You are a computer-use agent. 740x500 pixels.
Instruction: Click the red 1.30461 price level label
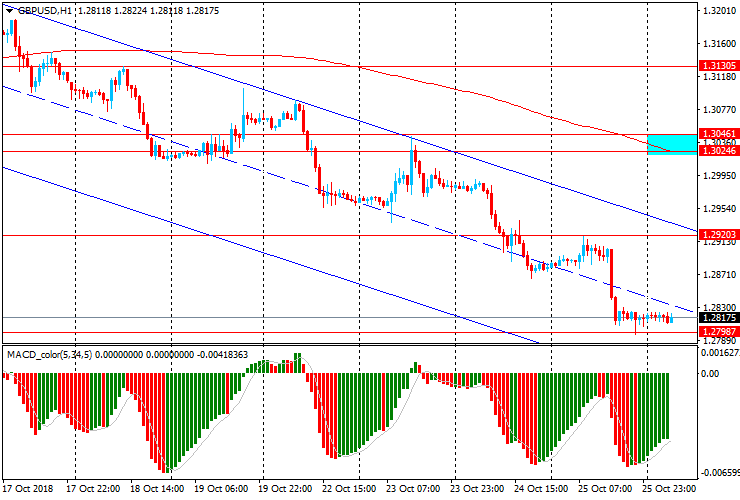[x=719, y=134]
